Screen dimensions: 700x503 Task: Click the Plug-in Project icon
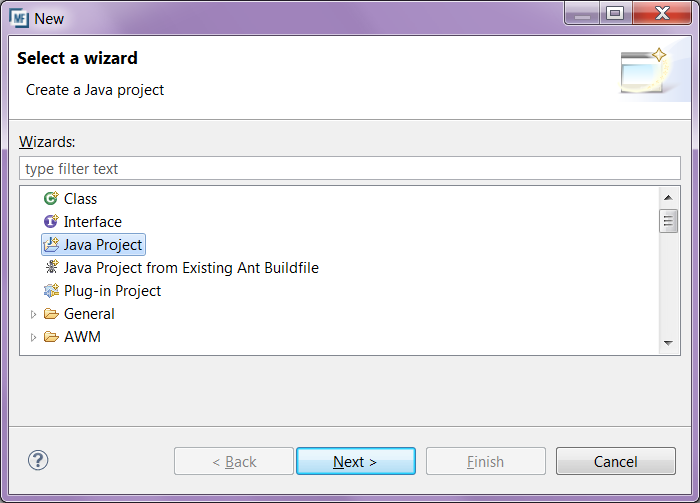click(x=51, y=291)
